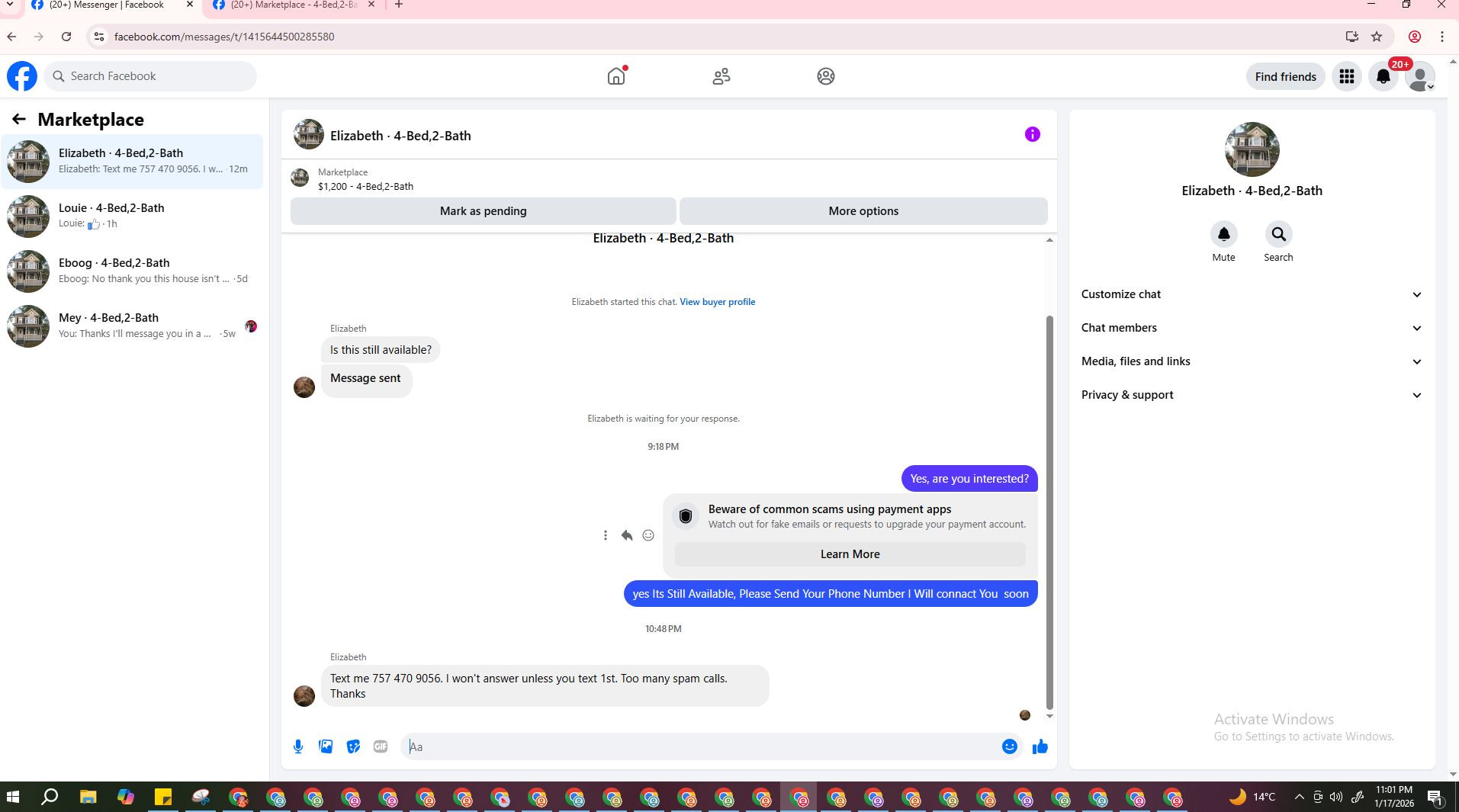Open Facebook home feed icon
The height and width of the screenshot is (812, 1459).
616,76
